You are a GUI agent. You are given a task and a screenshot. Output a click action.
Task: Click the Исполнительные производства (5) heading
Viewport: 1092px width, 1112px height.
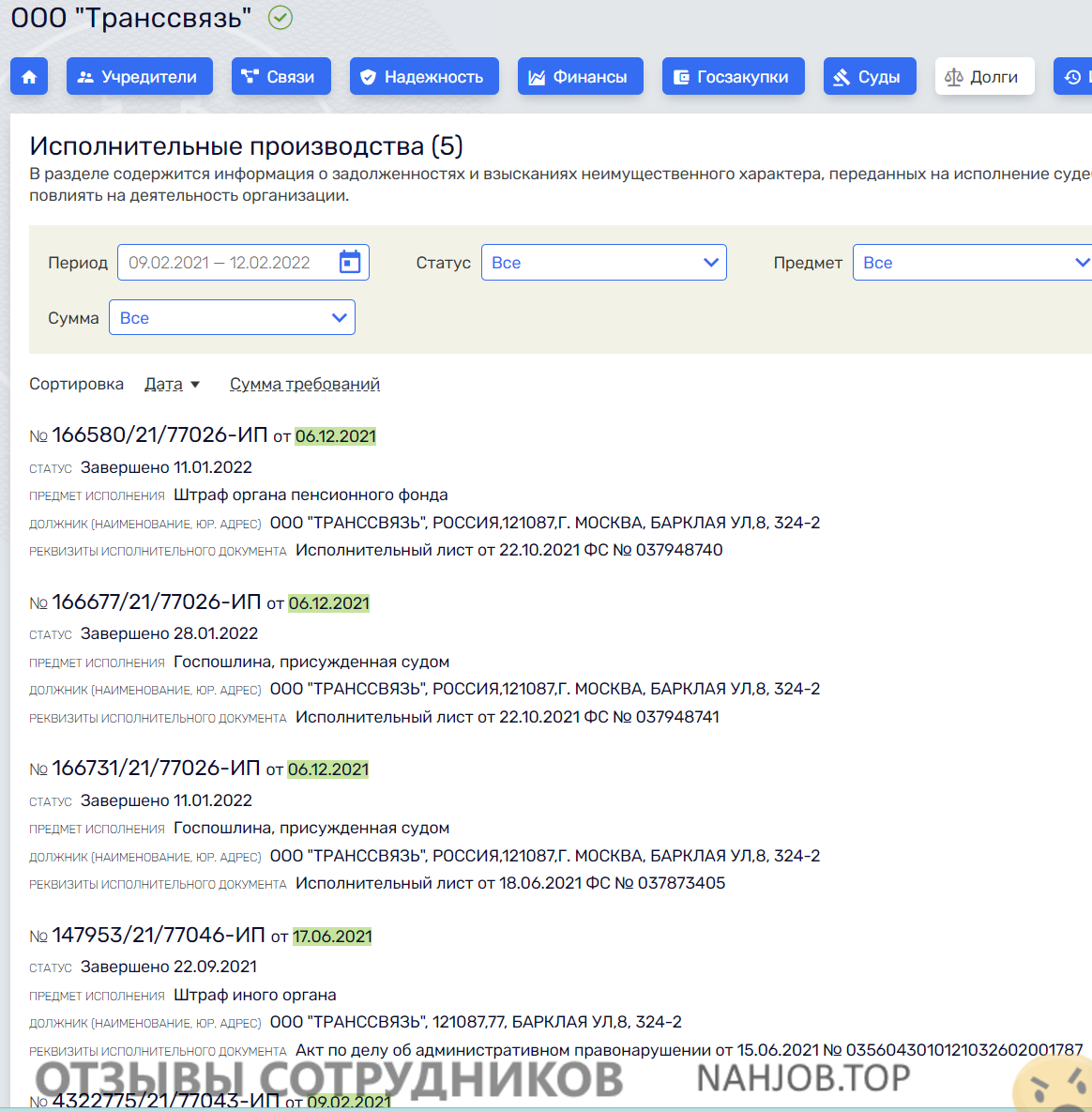pyautogui.click(x=246, y=146)
